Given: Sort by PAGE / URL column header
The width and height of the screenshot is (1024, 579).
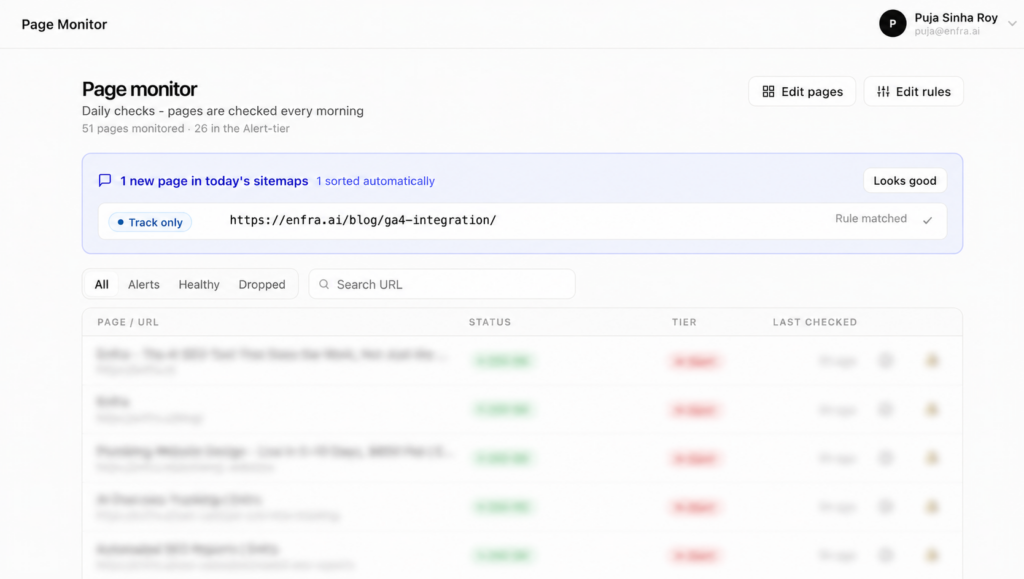Looking at the screenshot, I should point(128,322).
